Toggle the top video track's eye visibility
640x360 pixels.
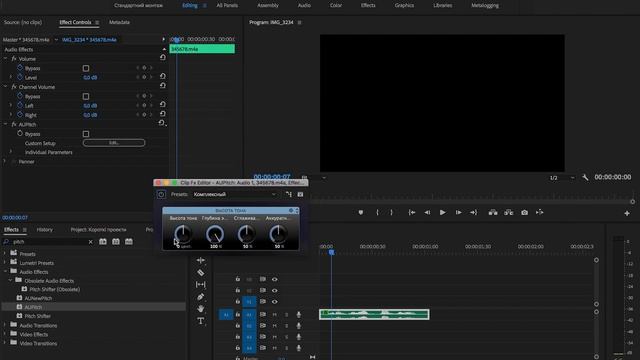click(275, 280)
